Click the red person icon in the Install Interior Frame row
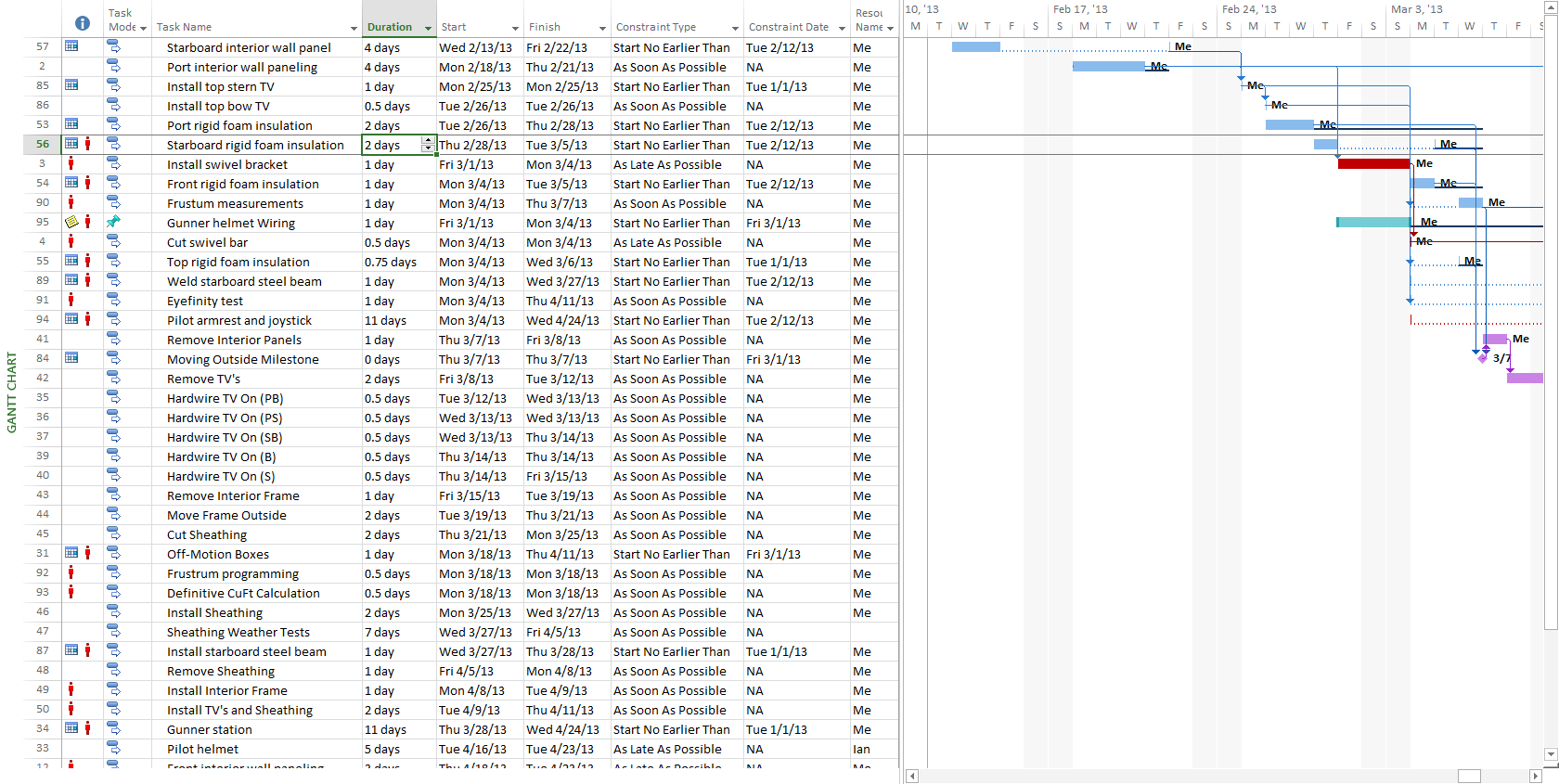This screenshot has height=784, width=1559. [x=71, y=689]
